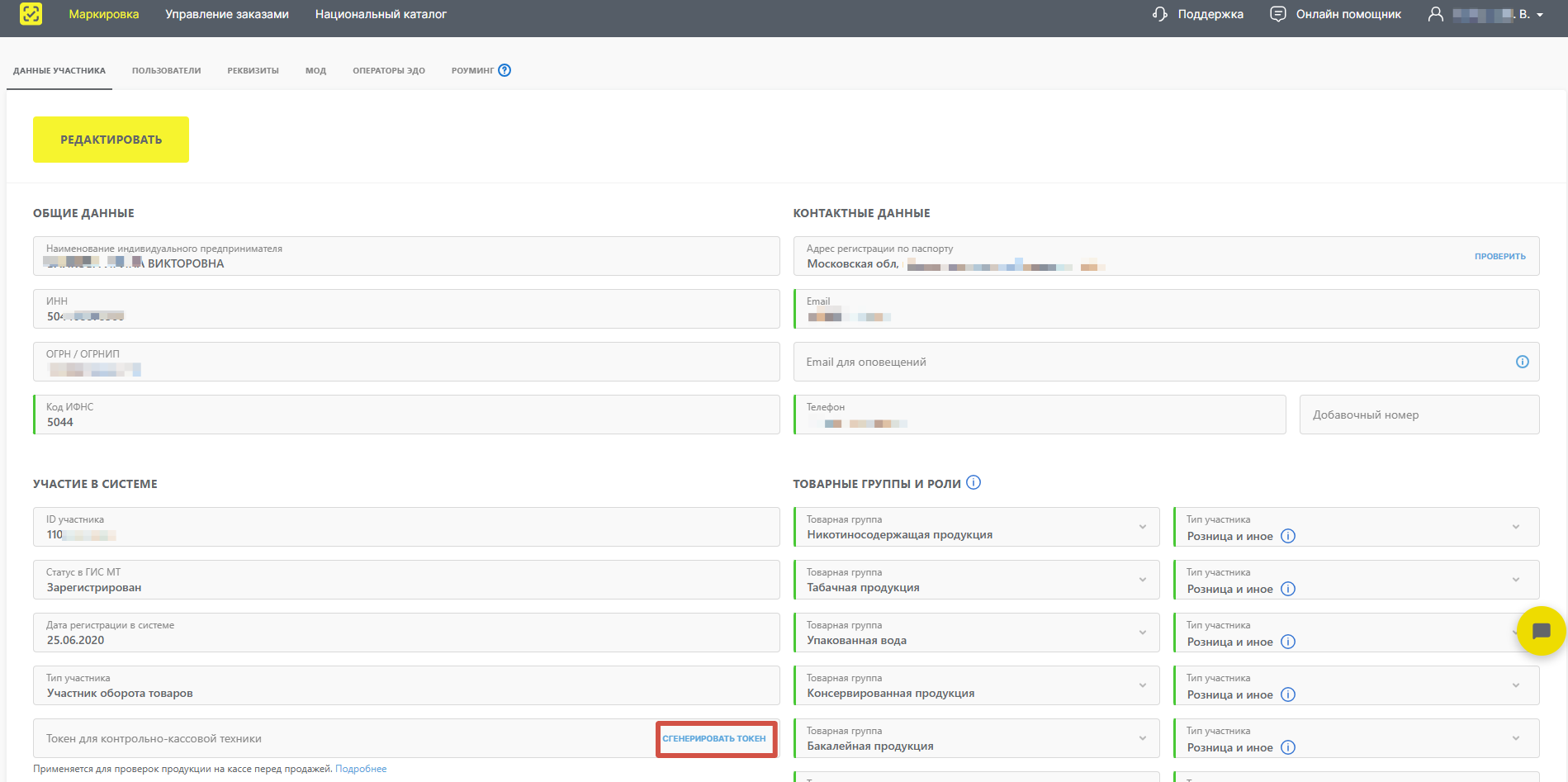Click info icon in Никотиносодержащая продукция role row
The width and height of the screenshot is (1568, 782).
(x=1288, y=536)
